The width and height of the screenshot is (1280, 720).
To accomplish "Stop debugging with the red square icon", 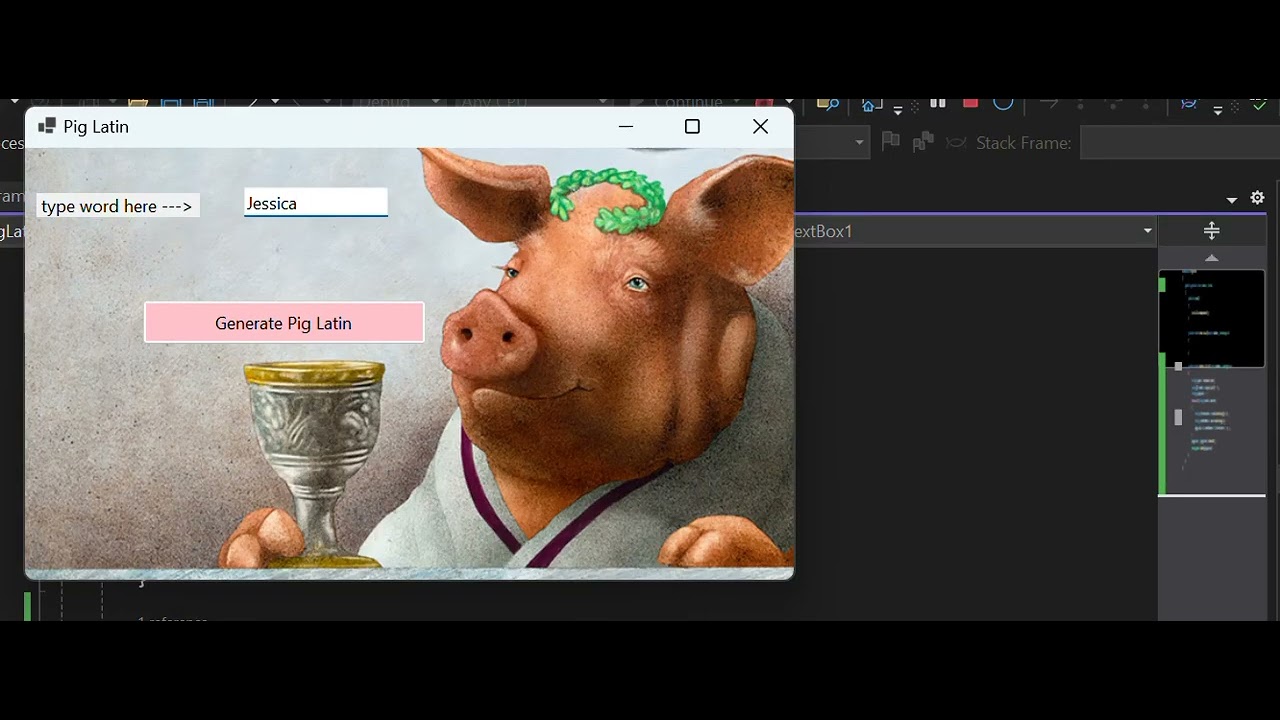I will point(970,102).
